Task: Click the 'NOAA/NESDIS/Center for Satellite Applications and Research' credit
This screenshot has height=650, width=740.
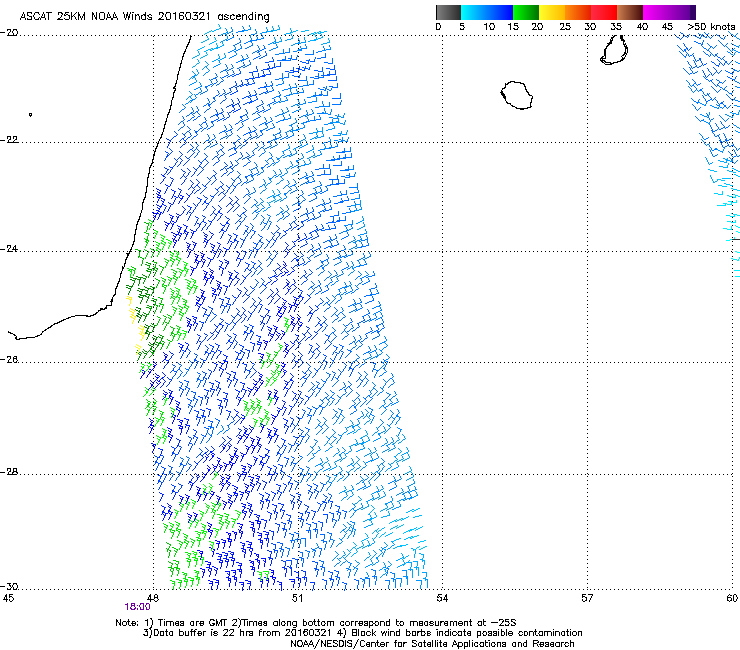Action: tap(432, 644)
